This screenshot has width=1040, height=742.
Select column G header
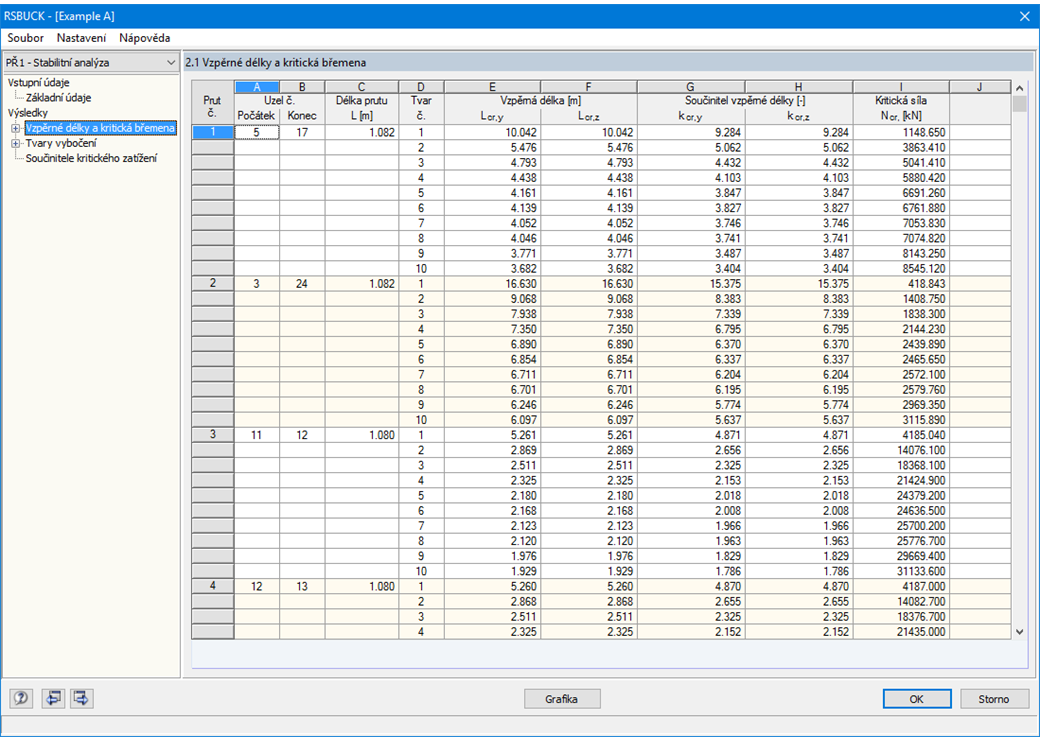(690, 87)
